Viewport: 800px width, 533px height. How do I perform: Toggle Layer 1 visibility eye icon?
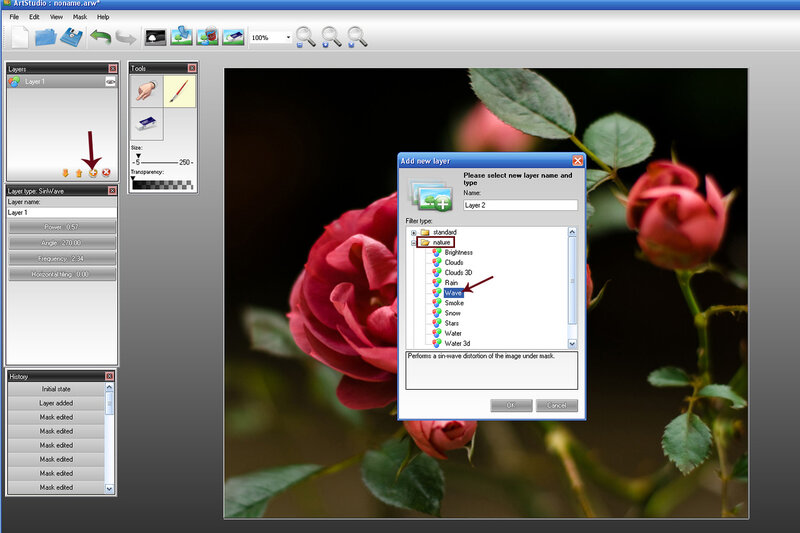coord(110,82)
